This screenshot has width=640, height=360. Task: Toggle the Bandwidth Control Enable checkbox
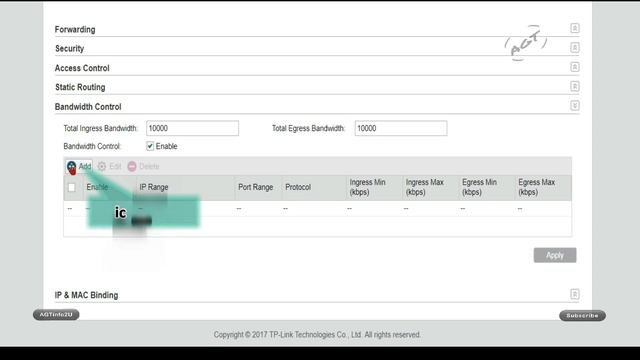tap(150, 146)
